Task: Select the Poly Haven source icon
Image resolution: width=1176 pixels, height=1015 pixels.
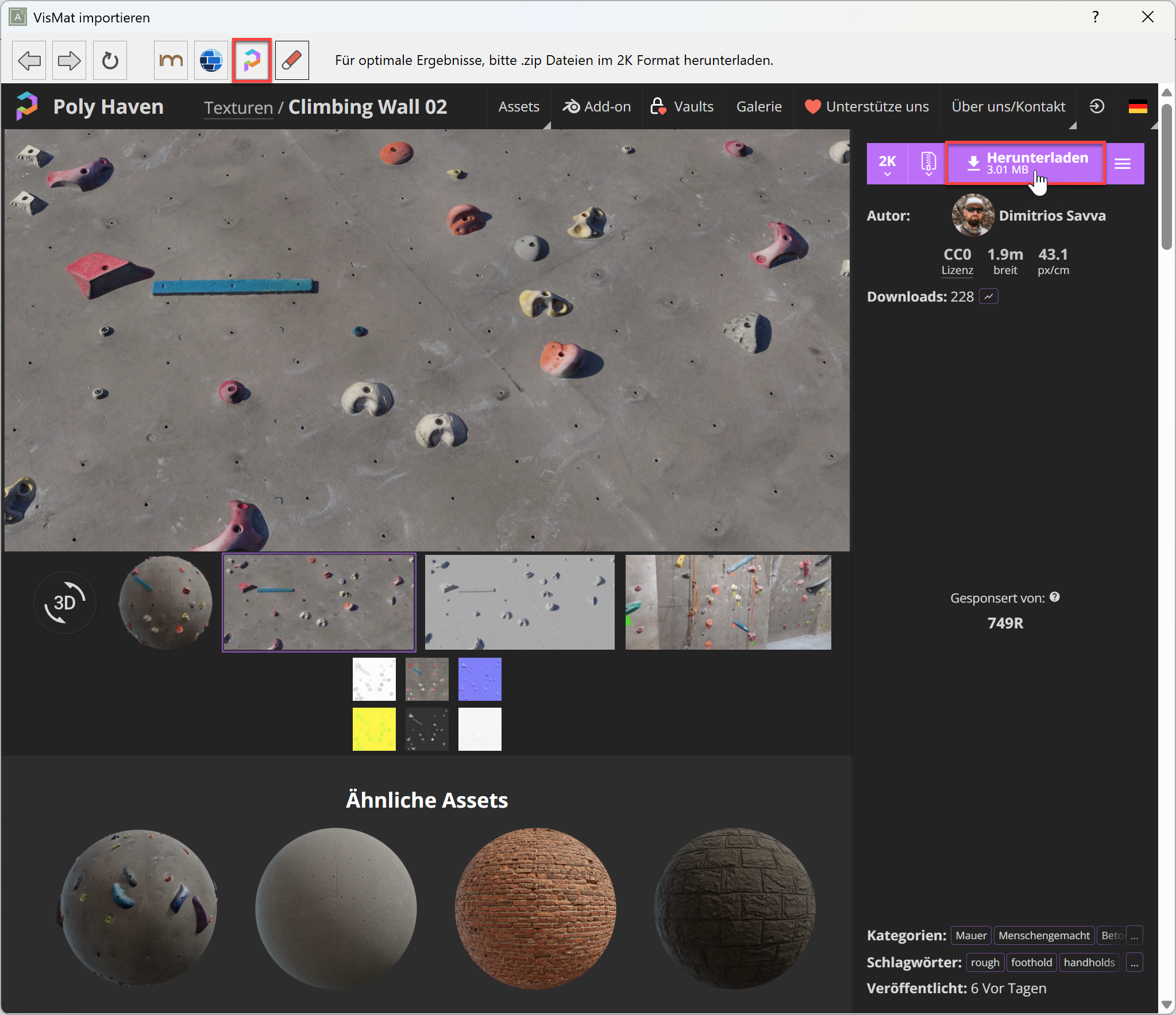Action: click(x=252, y=60)
